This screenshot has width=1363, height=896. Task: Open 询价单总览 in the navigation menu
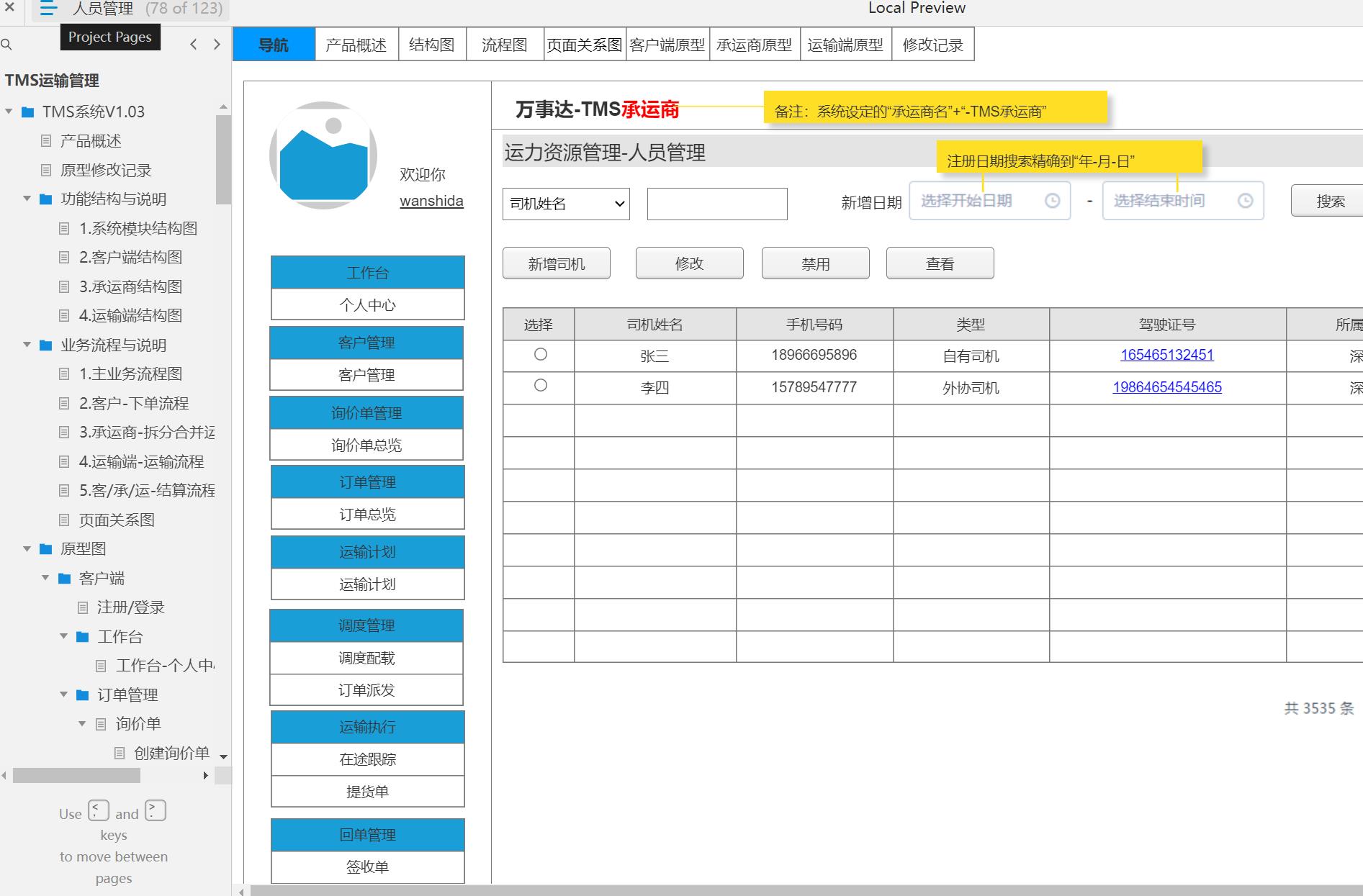point(366,445)
